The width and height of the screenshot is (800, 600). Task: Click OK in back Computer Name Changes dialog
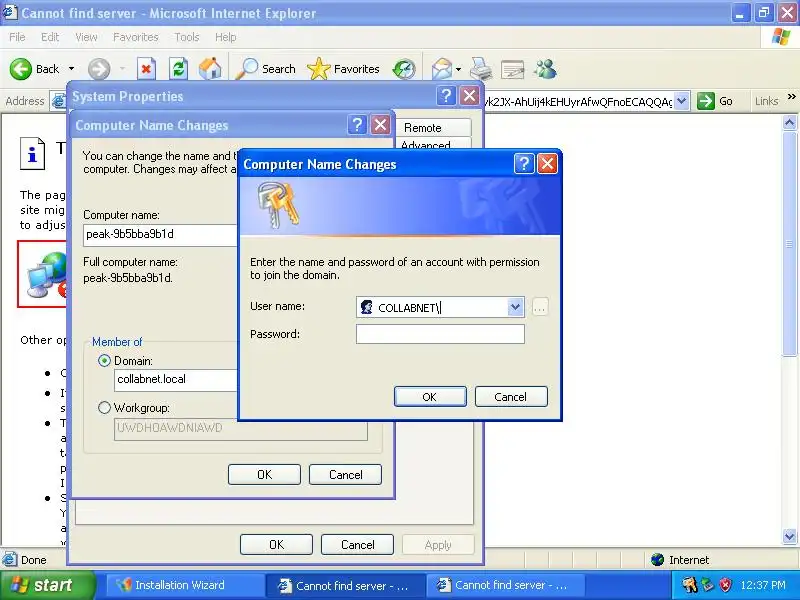coord(264,474)
